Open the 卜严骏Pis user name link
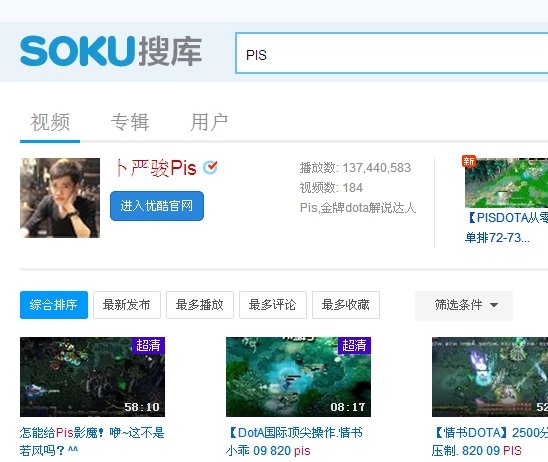Image resolution: width=548 pixels, height=462 pixels. 156,168
